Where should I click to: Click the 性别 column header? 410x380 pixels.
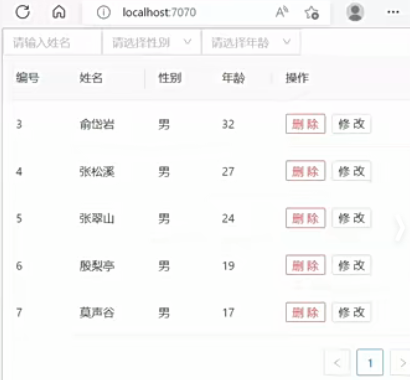click(170, 78)
